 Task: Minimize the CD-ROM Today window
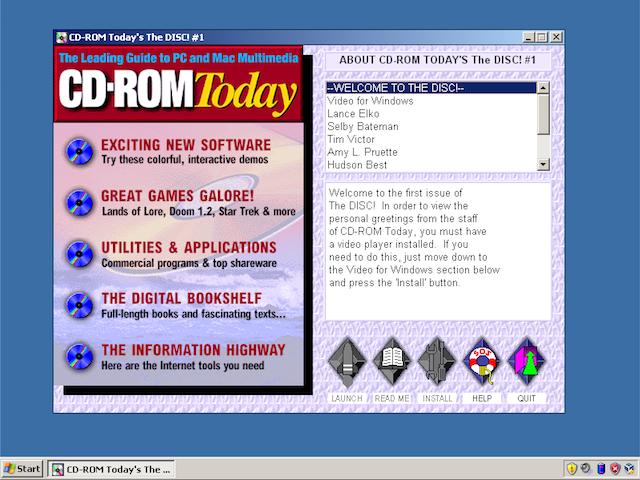[529, 38]
